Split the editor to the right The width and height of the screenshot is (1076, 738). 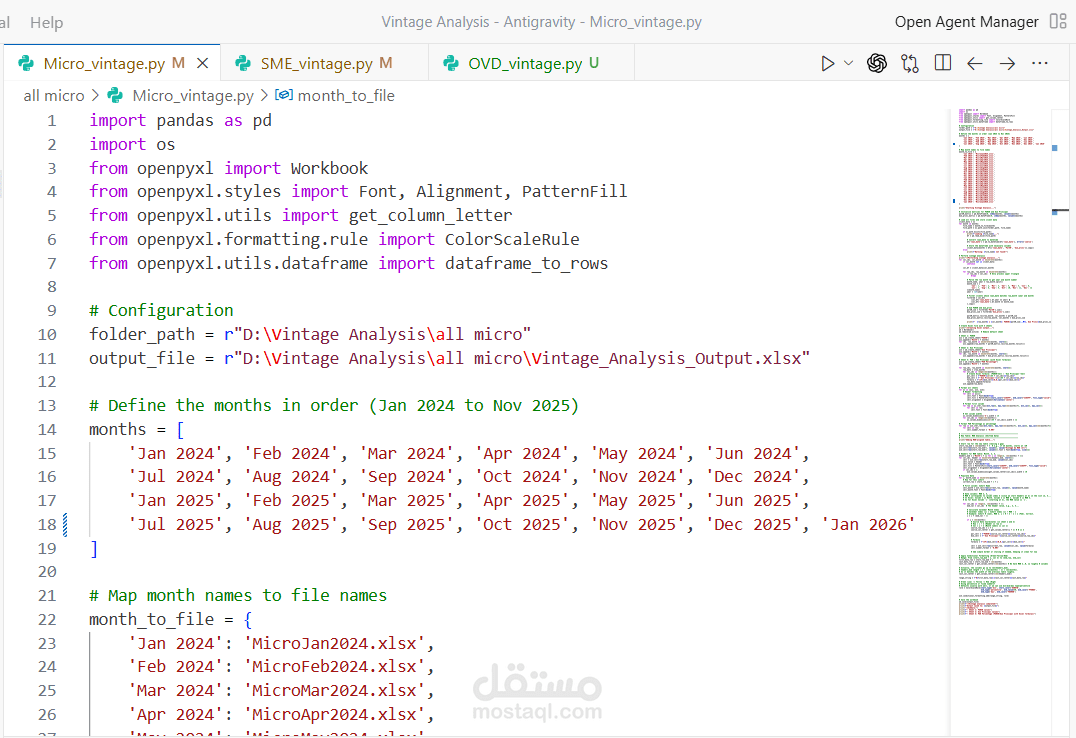[x=943, y=63]
